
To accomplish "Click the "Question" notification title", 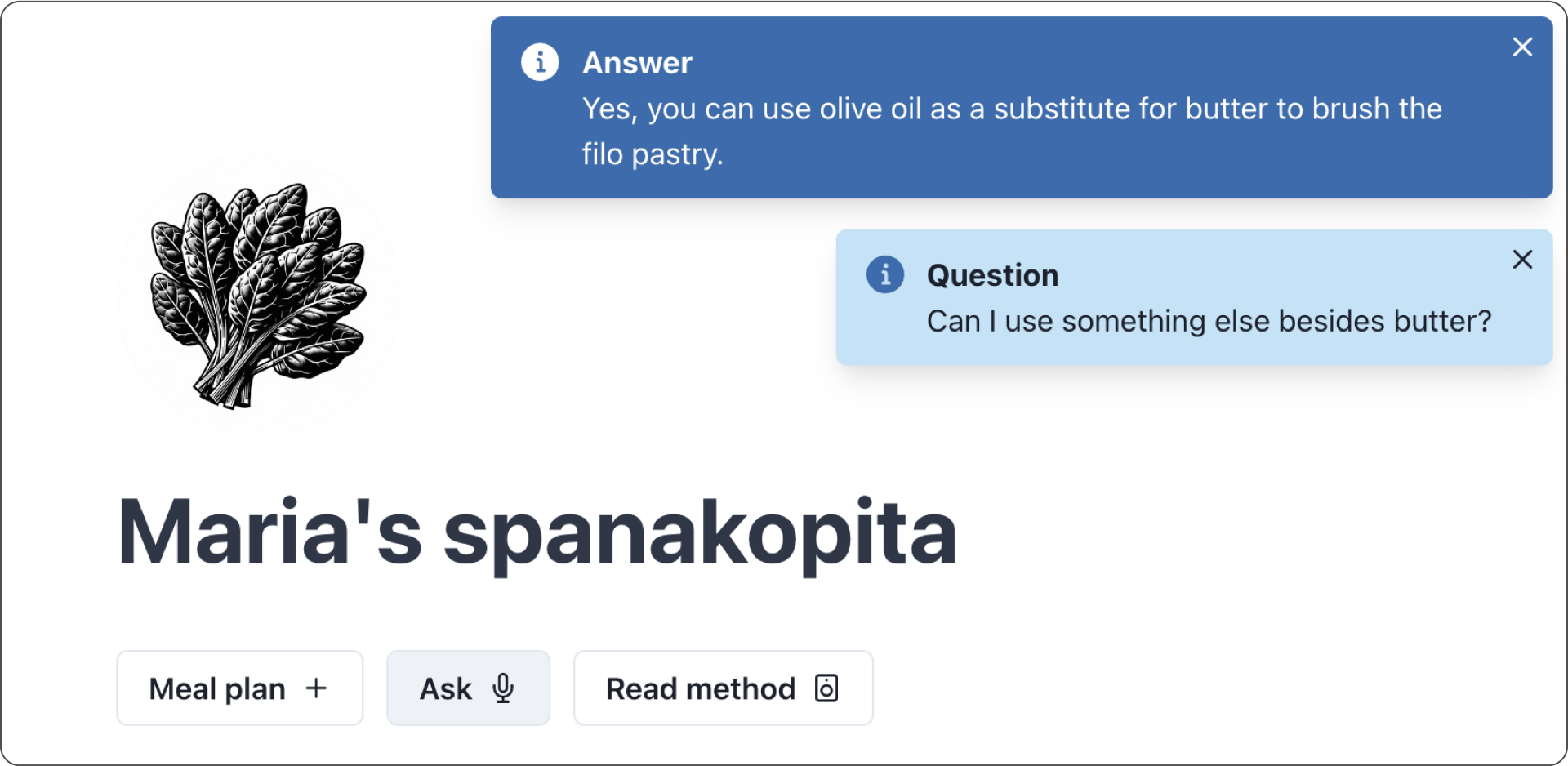I will click(x=992, y=275).
